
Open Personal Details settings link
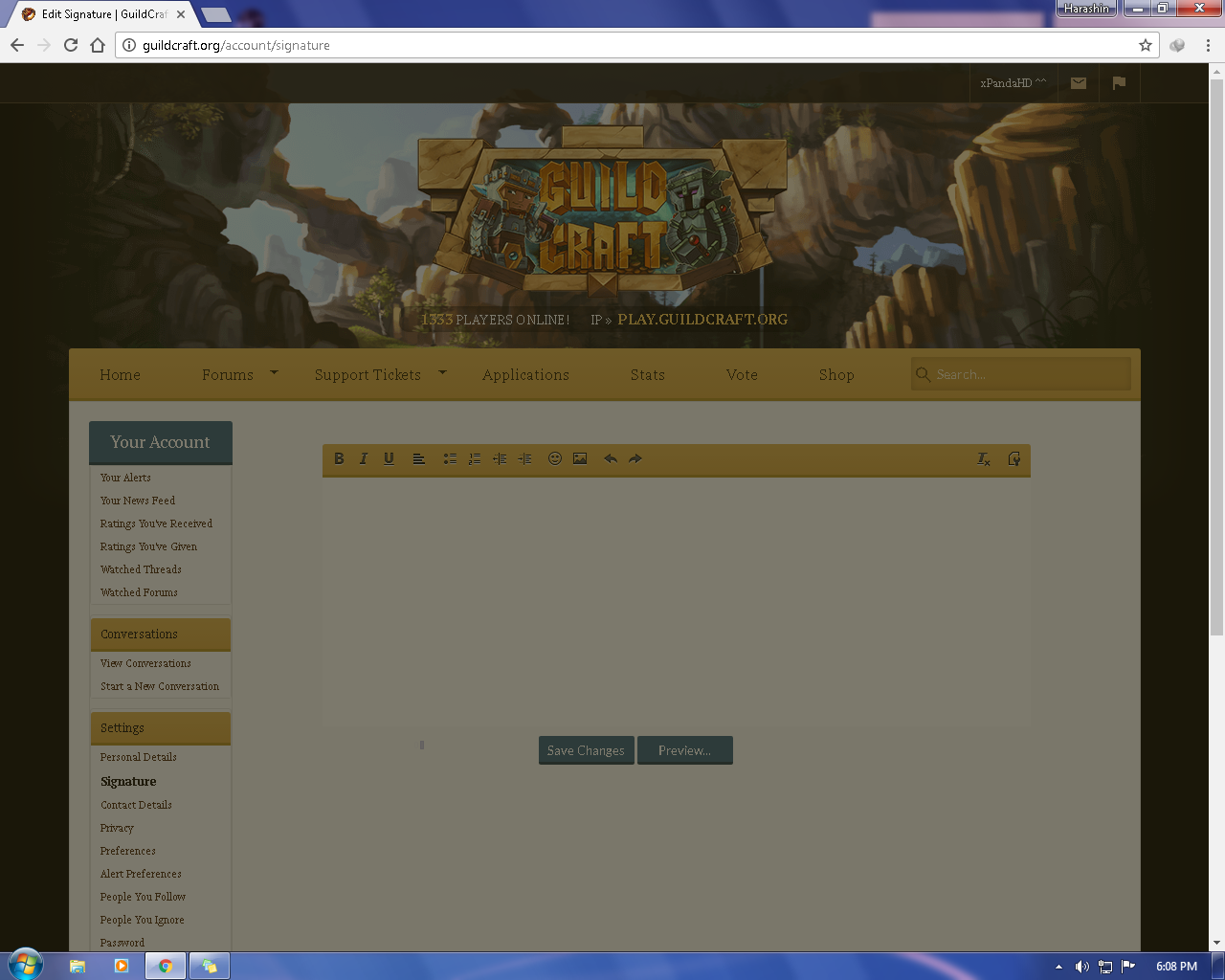click(x=139, y=757)
